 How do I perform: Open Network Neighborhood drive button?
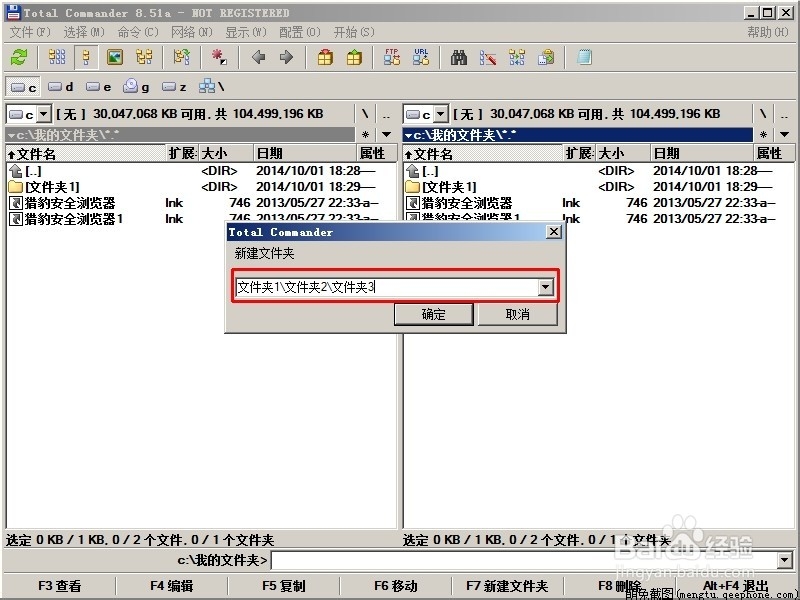tap(211, 87)
